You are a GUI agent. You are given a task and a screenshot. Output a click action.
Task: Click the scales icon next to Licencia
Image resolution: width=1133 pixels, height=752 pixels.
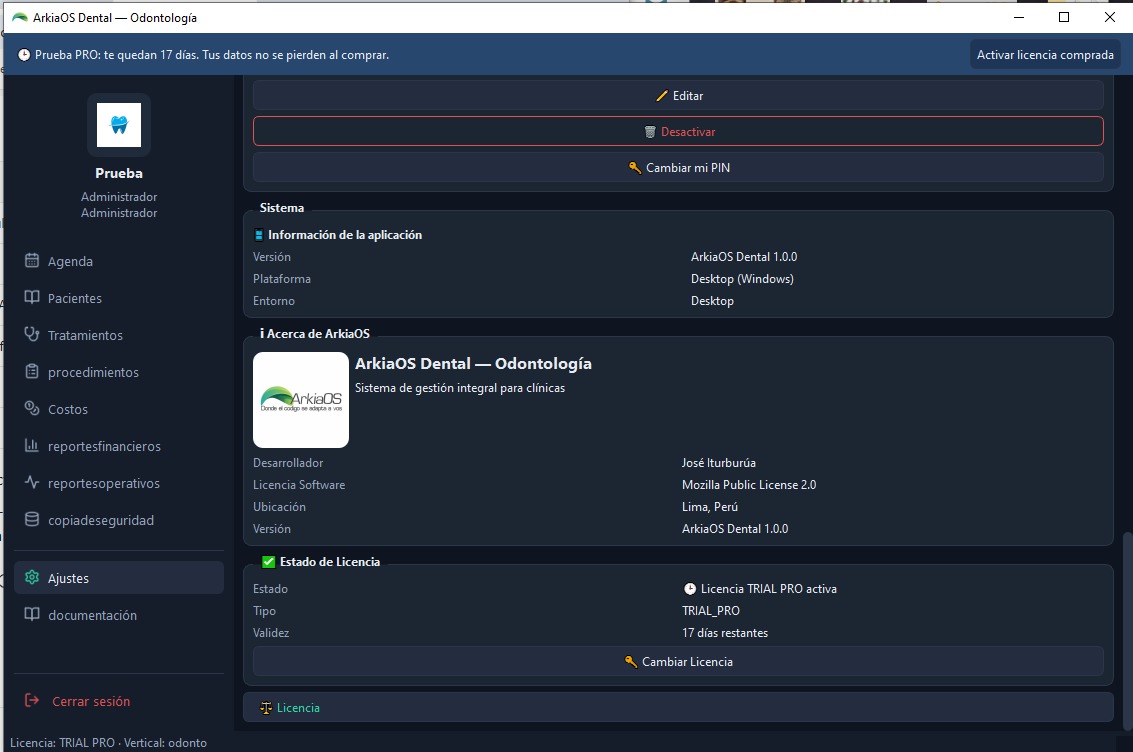pyautogui.click(x=266, y=708)
